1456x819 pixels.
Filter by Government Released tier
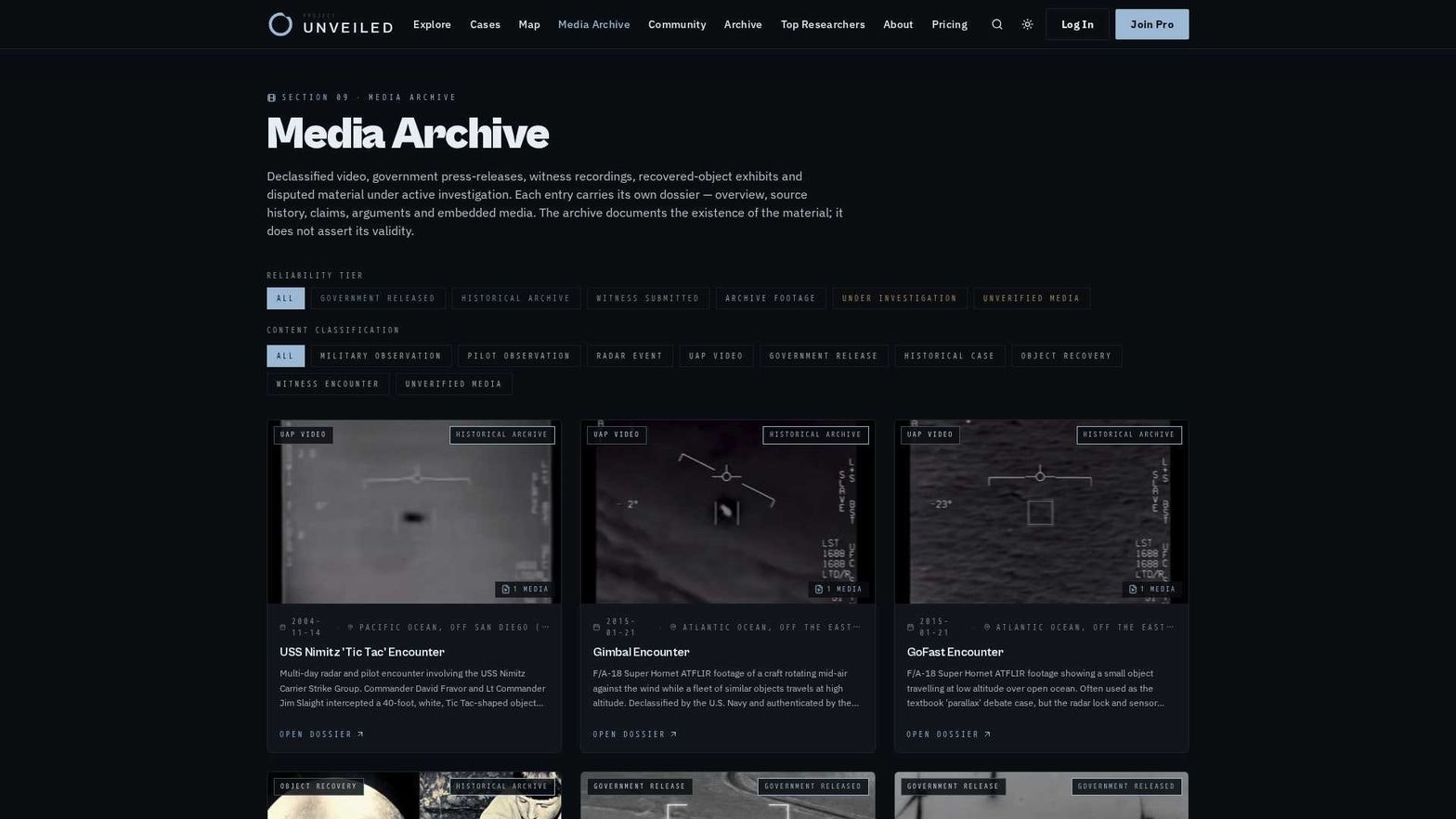click(x=378, y=298)
